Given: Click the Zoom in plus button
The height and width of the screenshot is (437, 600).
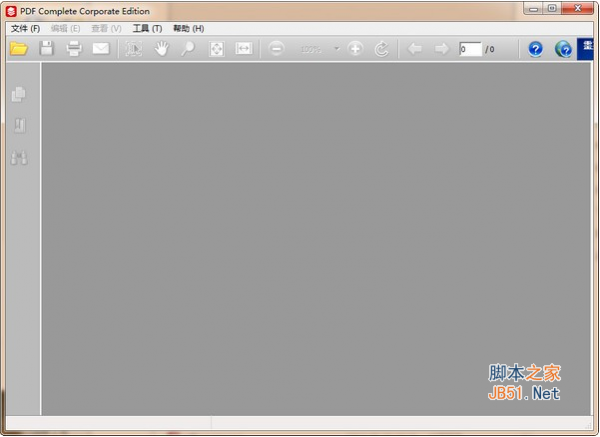Looking at the screenshot, I should click(355, 49).
